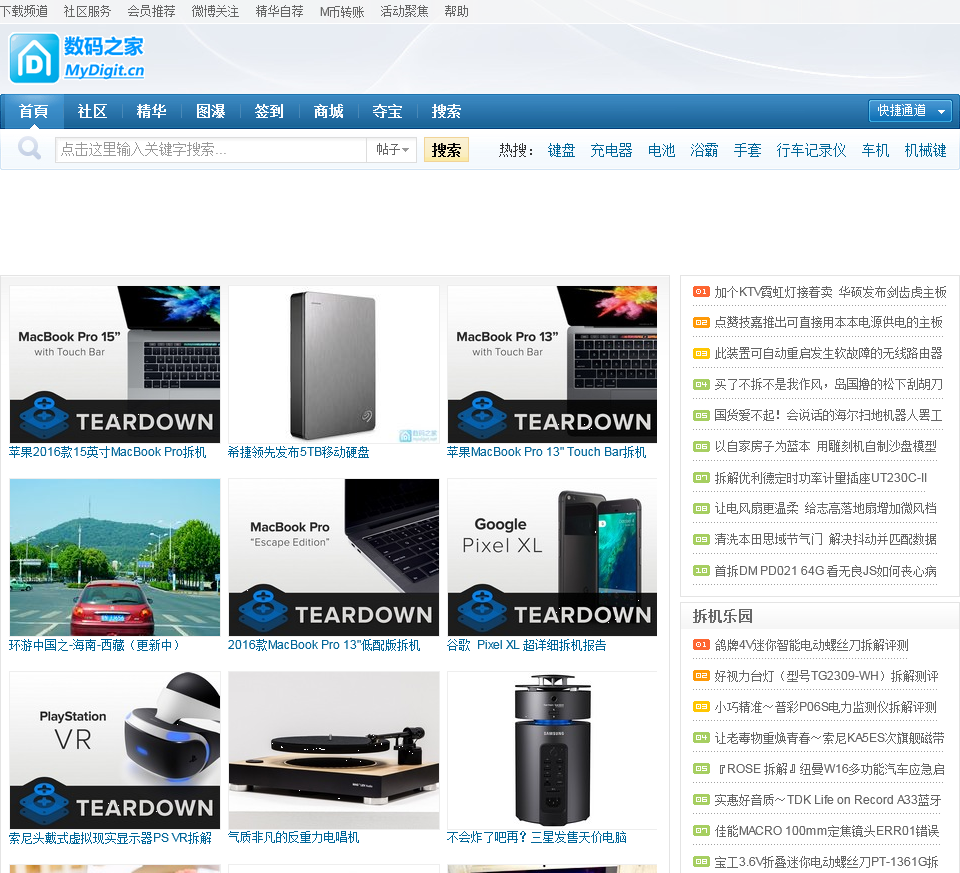The image size is (960, 873).
Task: Click link 苹果MacBook Pro 13" Touch Bar拆机
Action: point(546,452)
